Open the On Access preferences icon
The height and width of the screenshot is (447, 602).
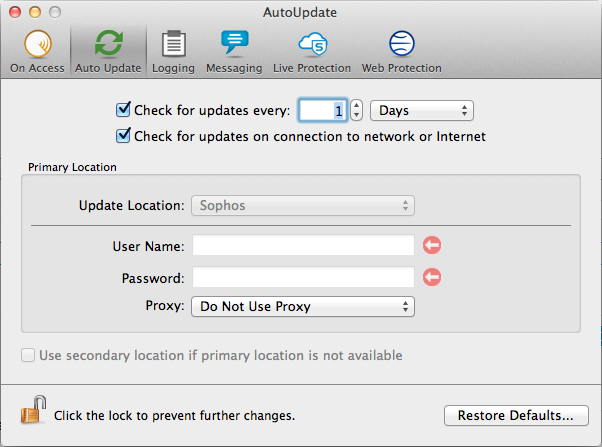38,44
